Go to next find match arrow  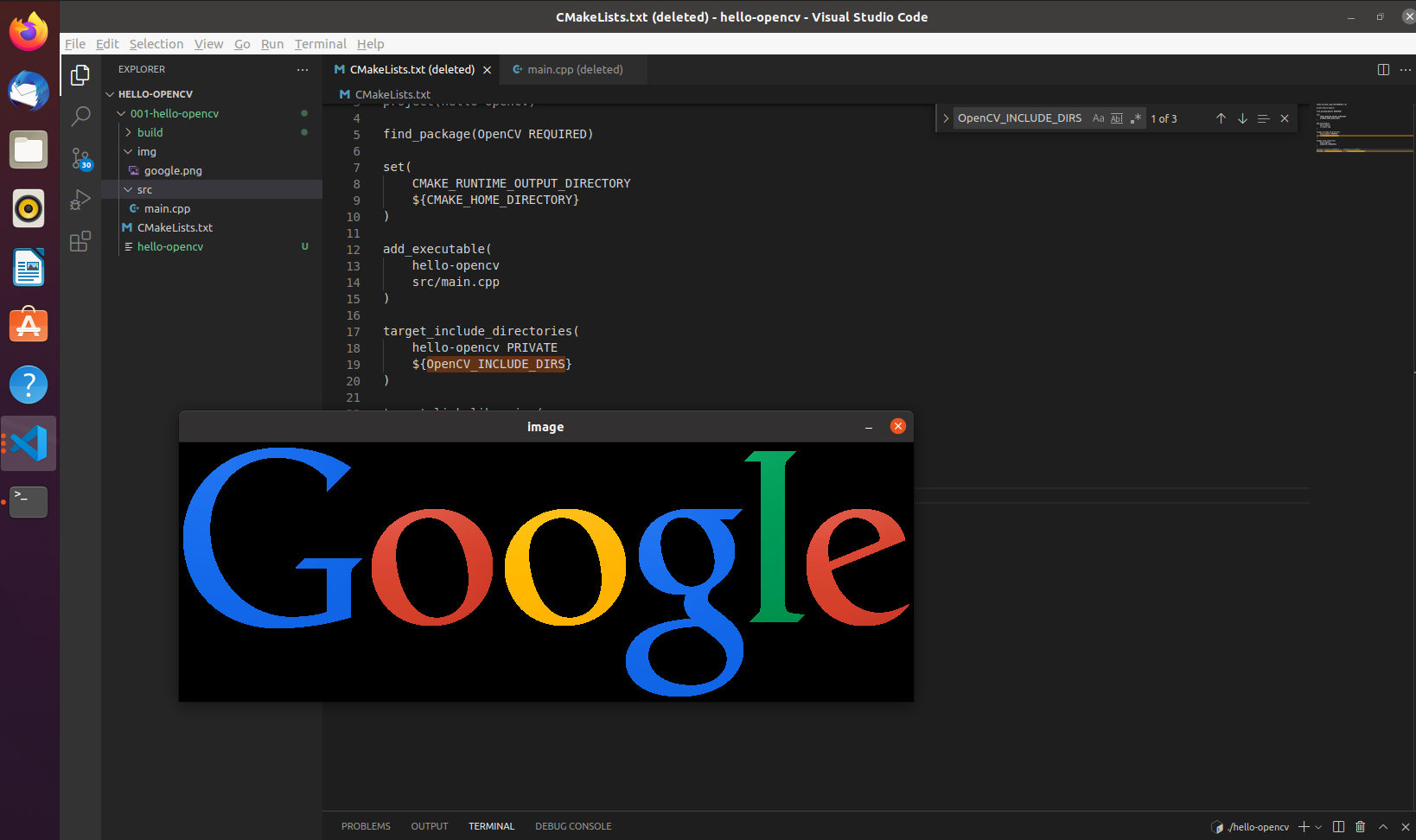[x=1242, y=118]
